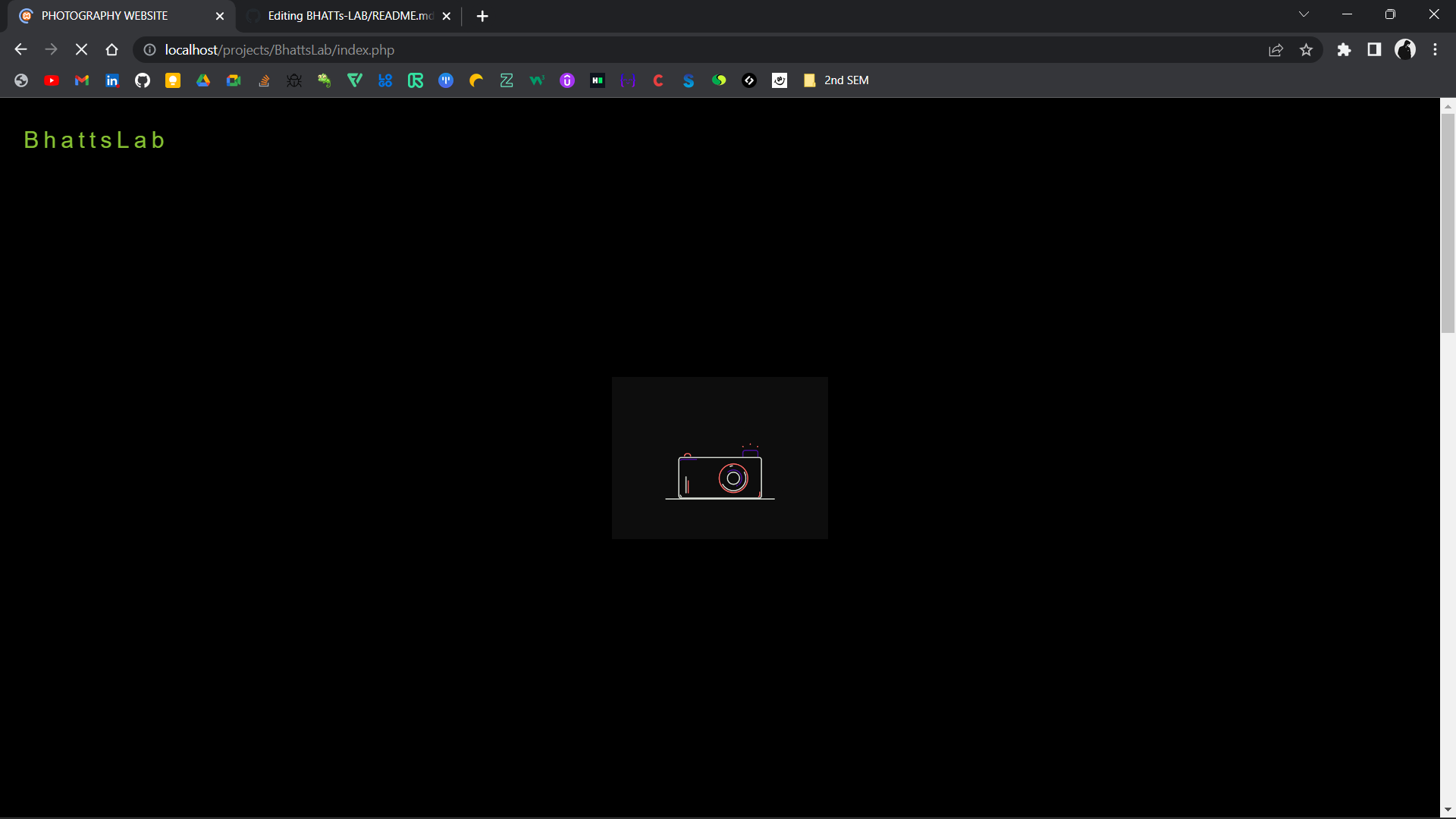Open a new tab
1456x819 pixels.
482,16
